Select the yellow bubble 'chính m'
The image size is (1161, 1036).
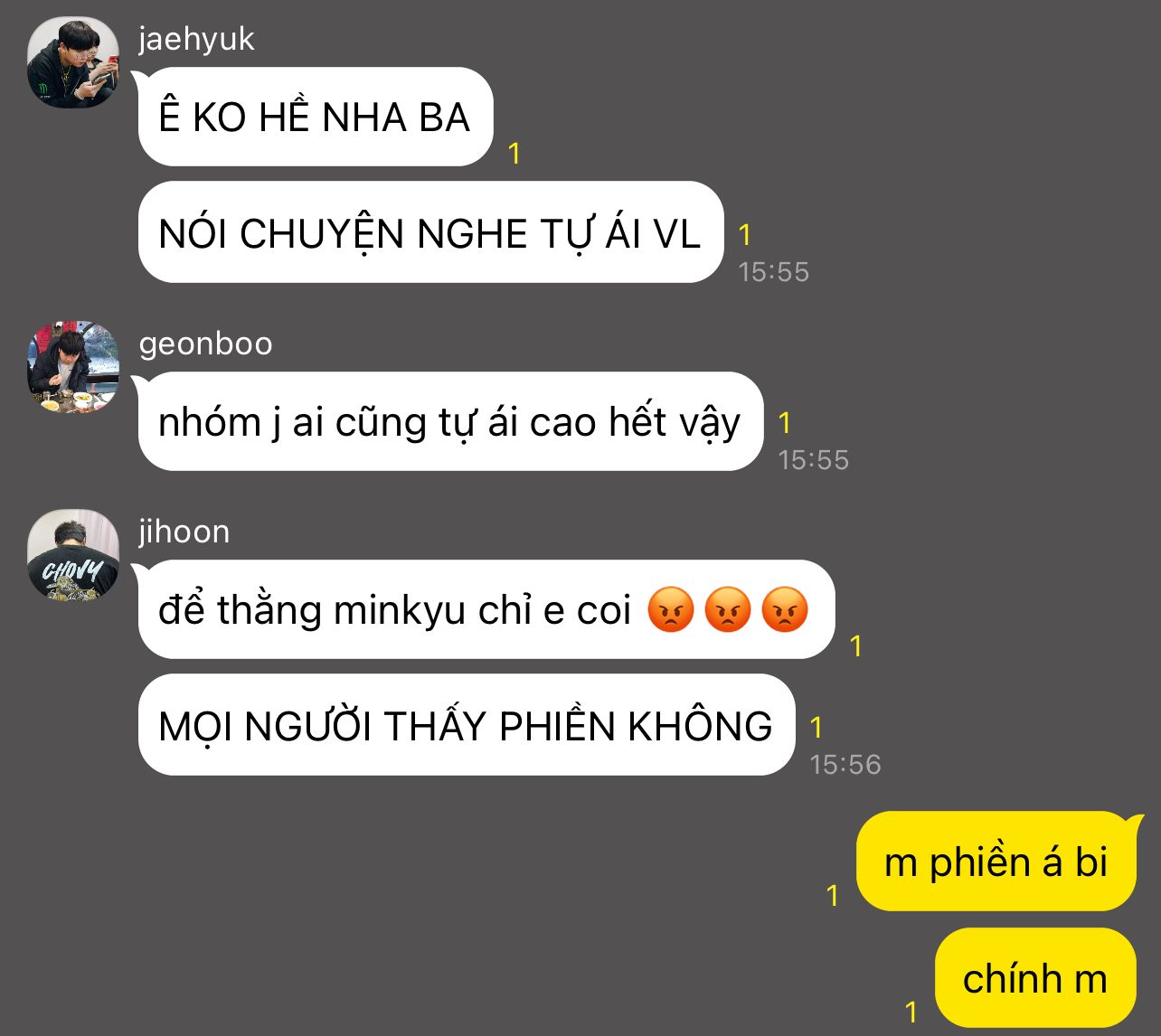(x=1035, y=978)
